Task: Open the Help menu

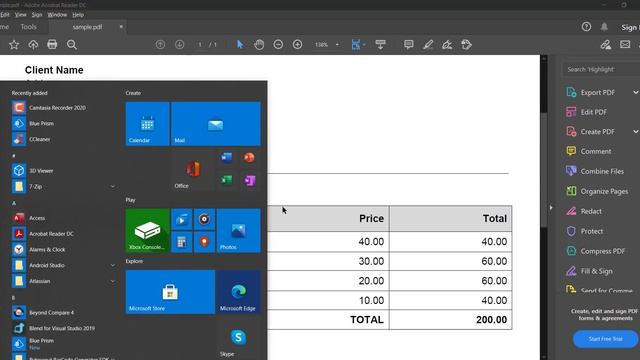Action: click(78, 15)
